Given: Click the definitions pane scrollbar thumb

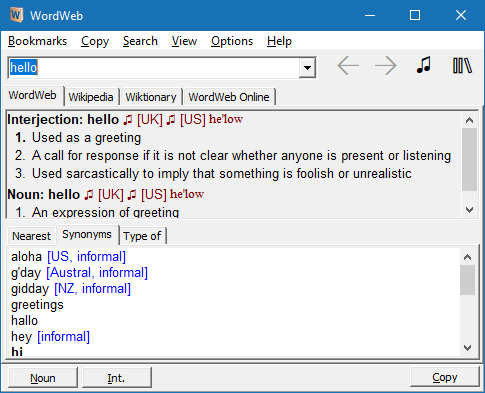Looking at the screenshot, I should coord(469,159).
